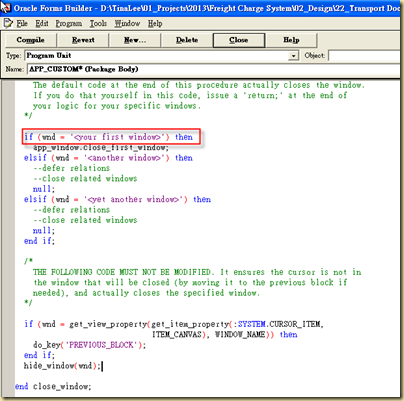This screenshot has height=401, width=404.
Task: Click the first "--defer relations" comment line
Action: click(x=71, y=168)
